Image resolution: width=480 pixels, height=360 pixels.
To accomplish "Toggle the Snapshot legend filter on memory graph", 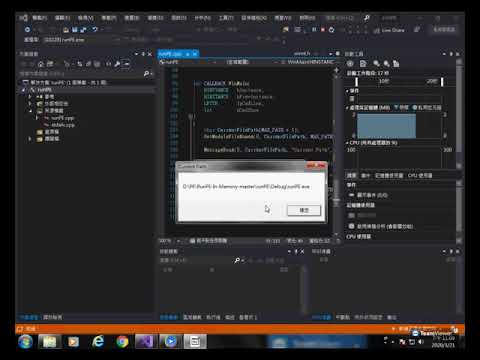I will coord(401,107).
